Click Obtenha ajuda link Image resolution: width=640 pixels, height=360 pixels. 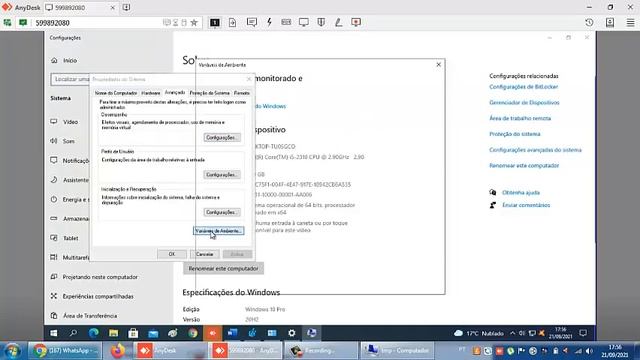point(521,192)
